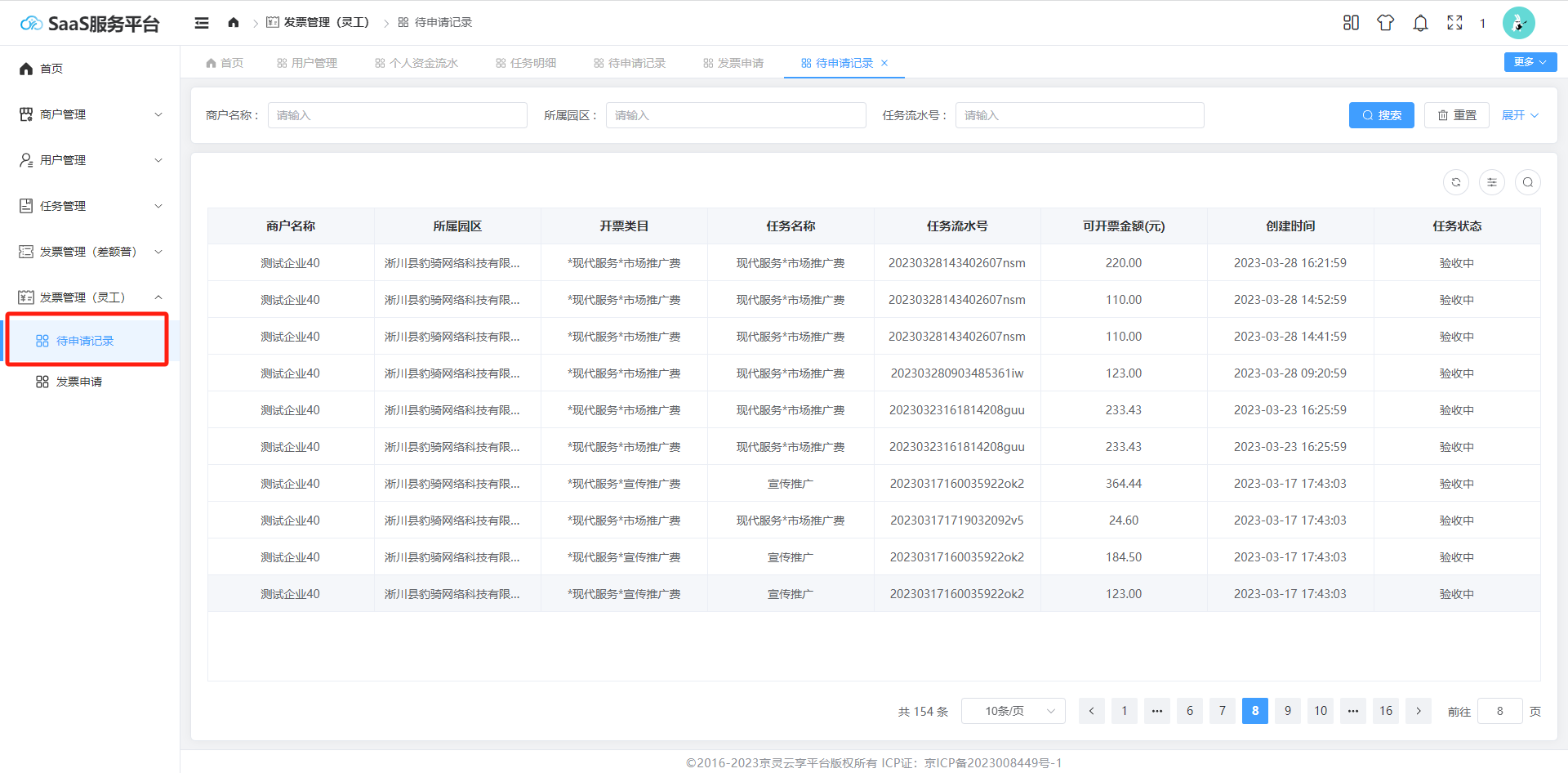Click the page jump number field

(1500, 711)
